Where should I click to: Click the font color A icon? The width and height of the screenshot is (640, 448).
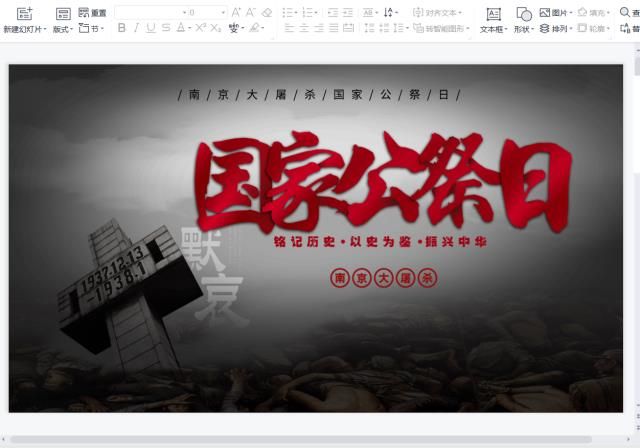click(x=181, y=28)
